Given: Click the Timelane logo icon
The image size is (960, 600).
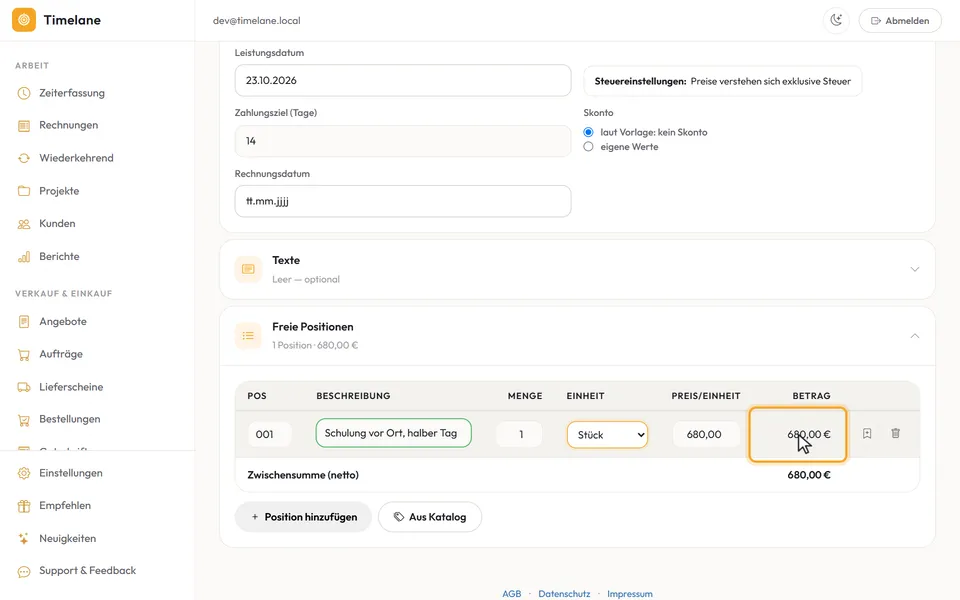Looking at the screenshot, I should coord(24,20).
